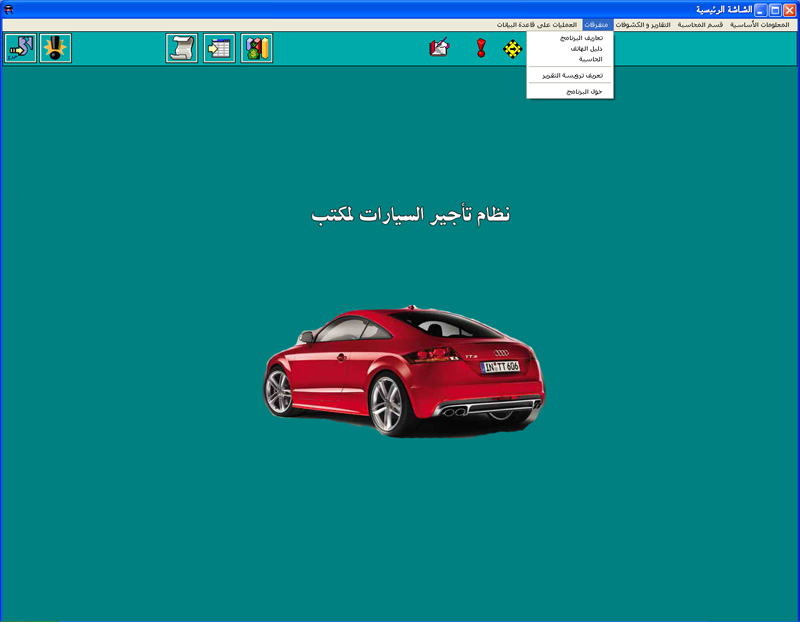Image resolution: width=800 pixels, height=622 pixels.
Task: Select تعاريف البرنامج from the dropdown
Action: tap(581, 37)
